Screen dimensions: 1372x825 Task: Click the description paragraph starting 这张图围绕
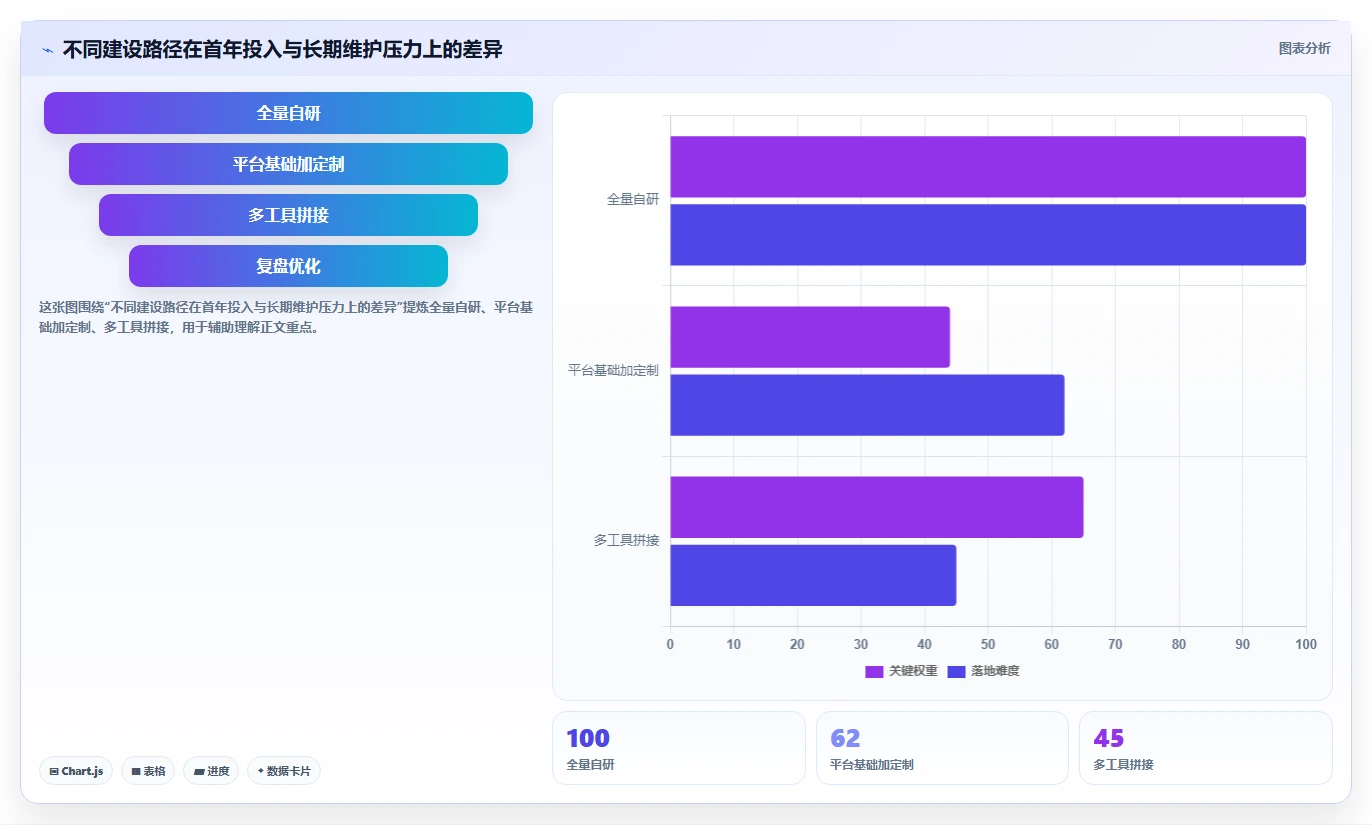tap(286, 317)
